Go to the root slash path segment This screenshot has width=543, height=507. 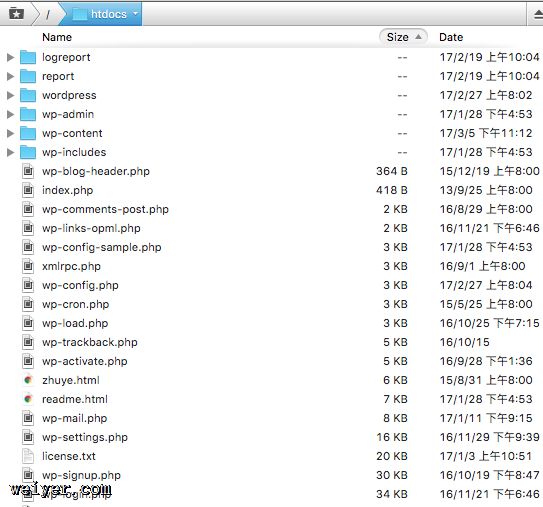click(x=47, y=14)
